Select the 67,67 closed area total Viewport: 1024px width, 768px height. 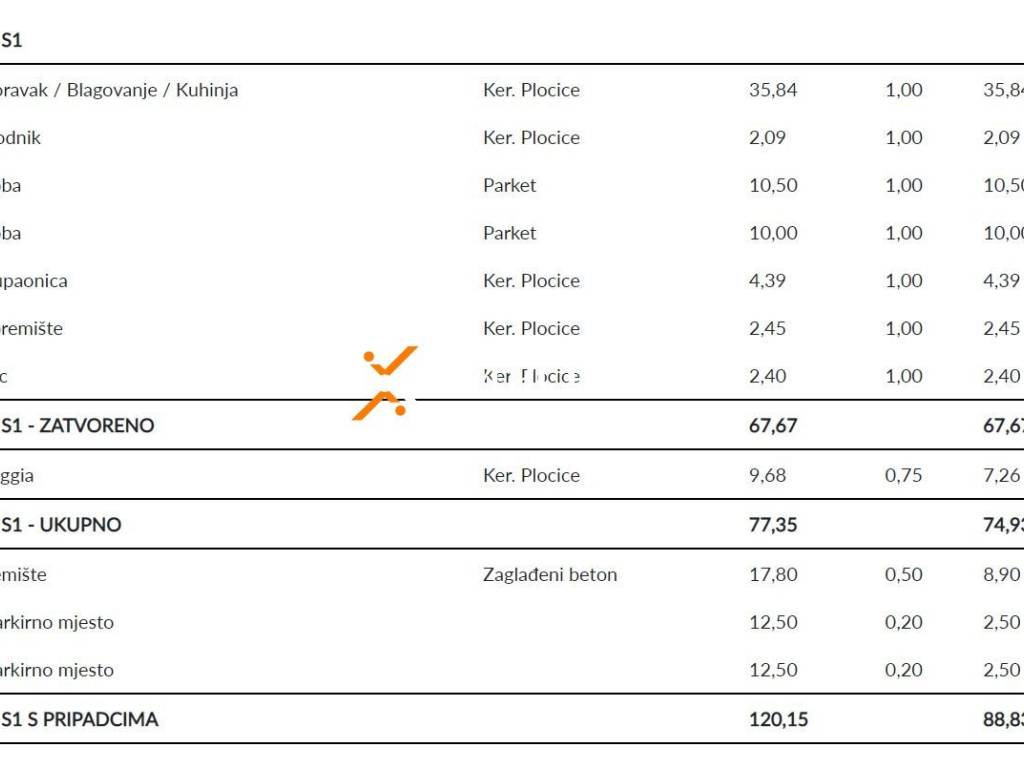pos(773,425)
